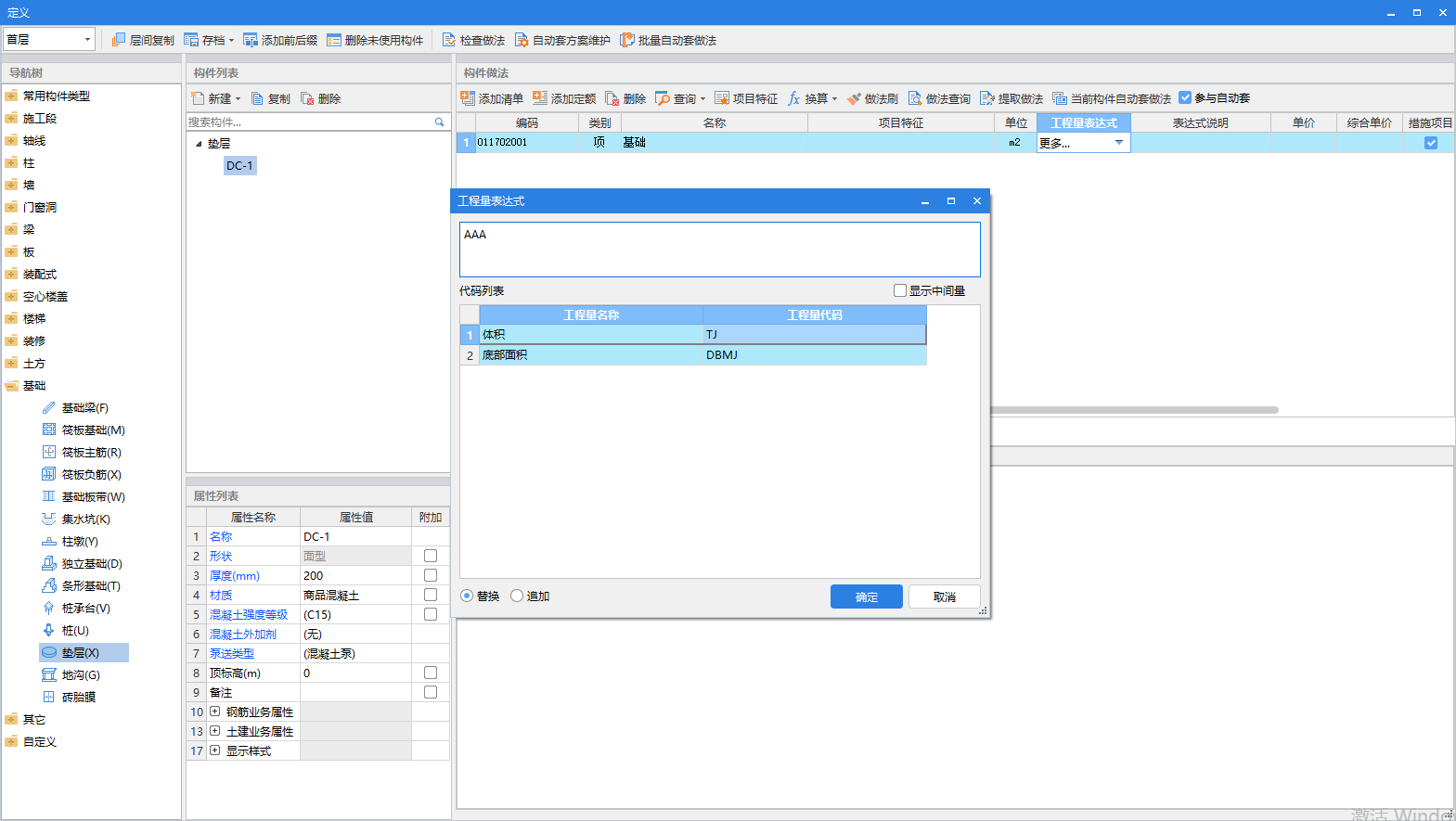Expand 钢筋业务属性 row
The width and height of the screenshot is (1456, 821).
tap(215, 712)
